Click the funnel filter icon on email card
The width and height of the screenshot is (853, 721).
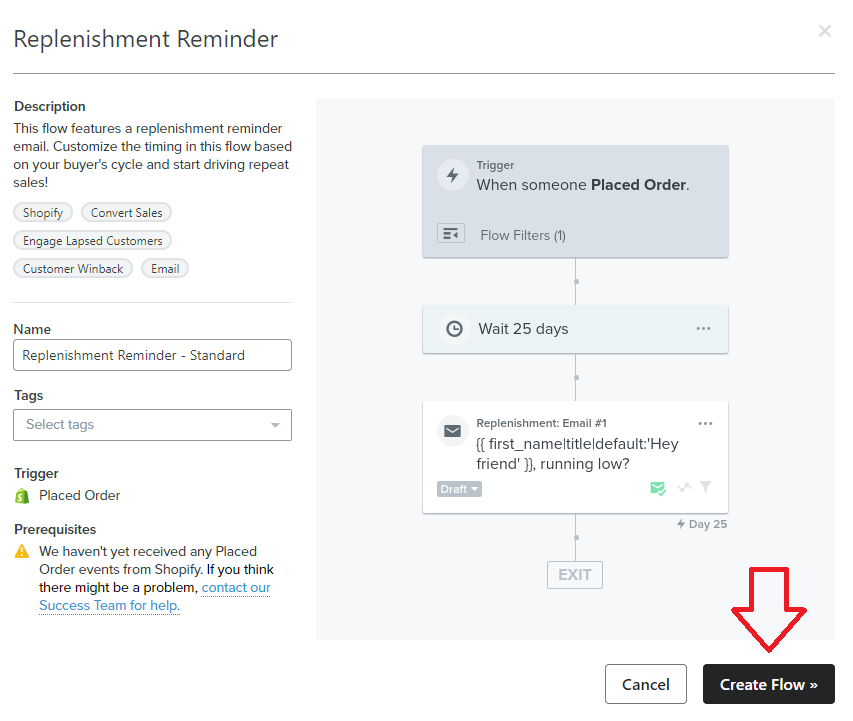[706, 486]
